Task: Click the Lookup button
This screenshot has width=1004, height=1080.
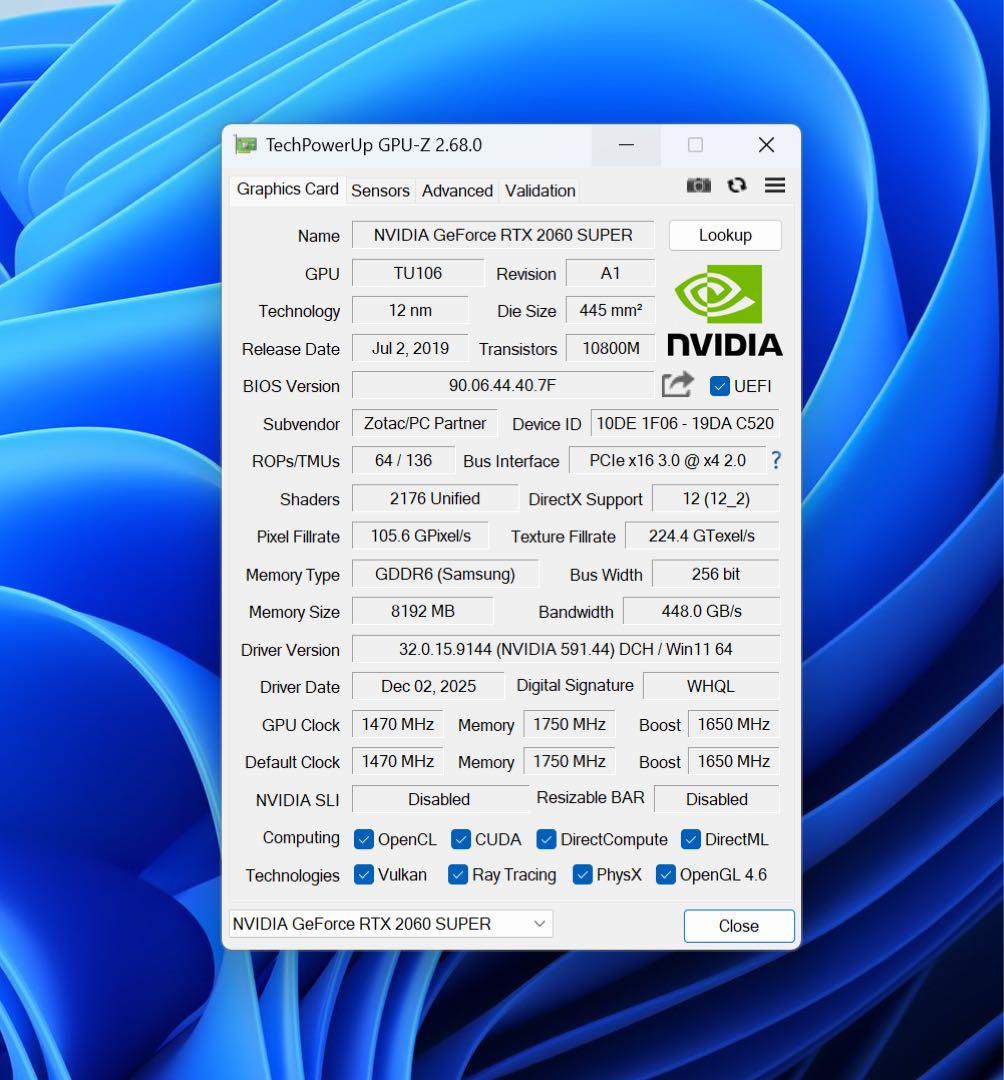Action: [725, 235]
